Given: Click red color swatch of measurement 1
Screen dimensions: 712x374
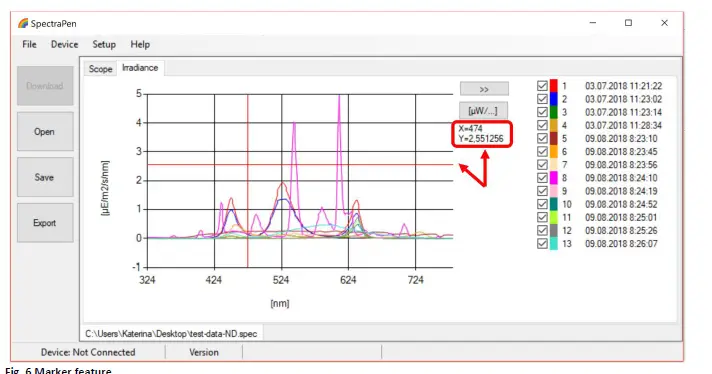Looking at the screenshot, I should (x=554, y=86).
